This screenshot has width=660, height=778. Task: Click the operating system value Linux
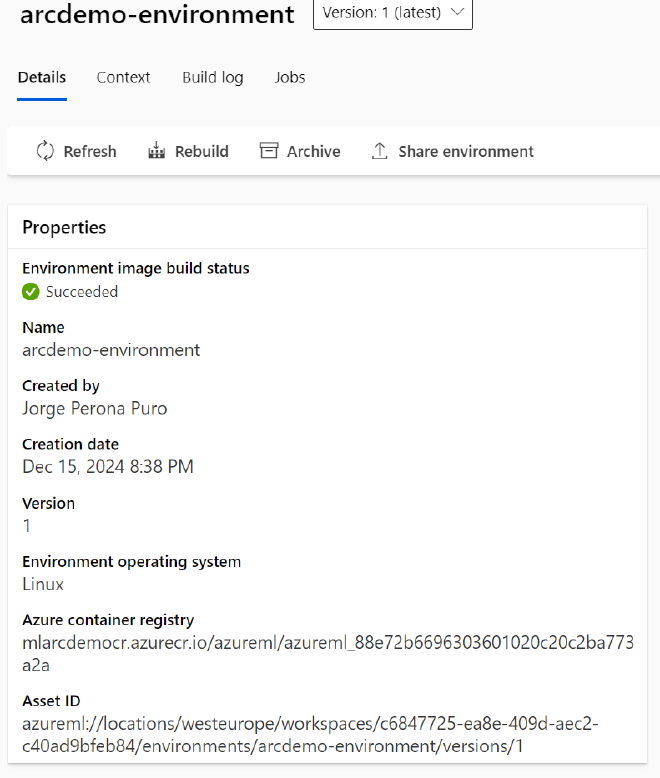tap(43, 584)
